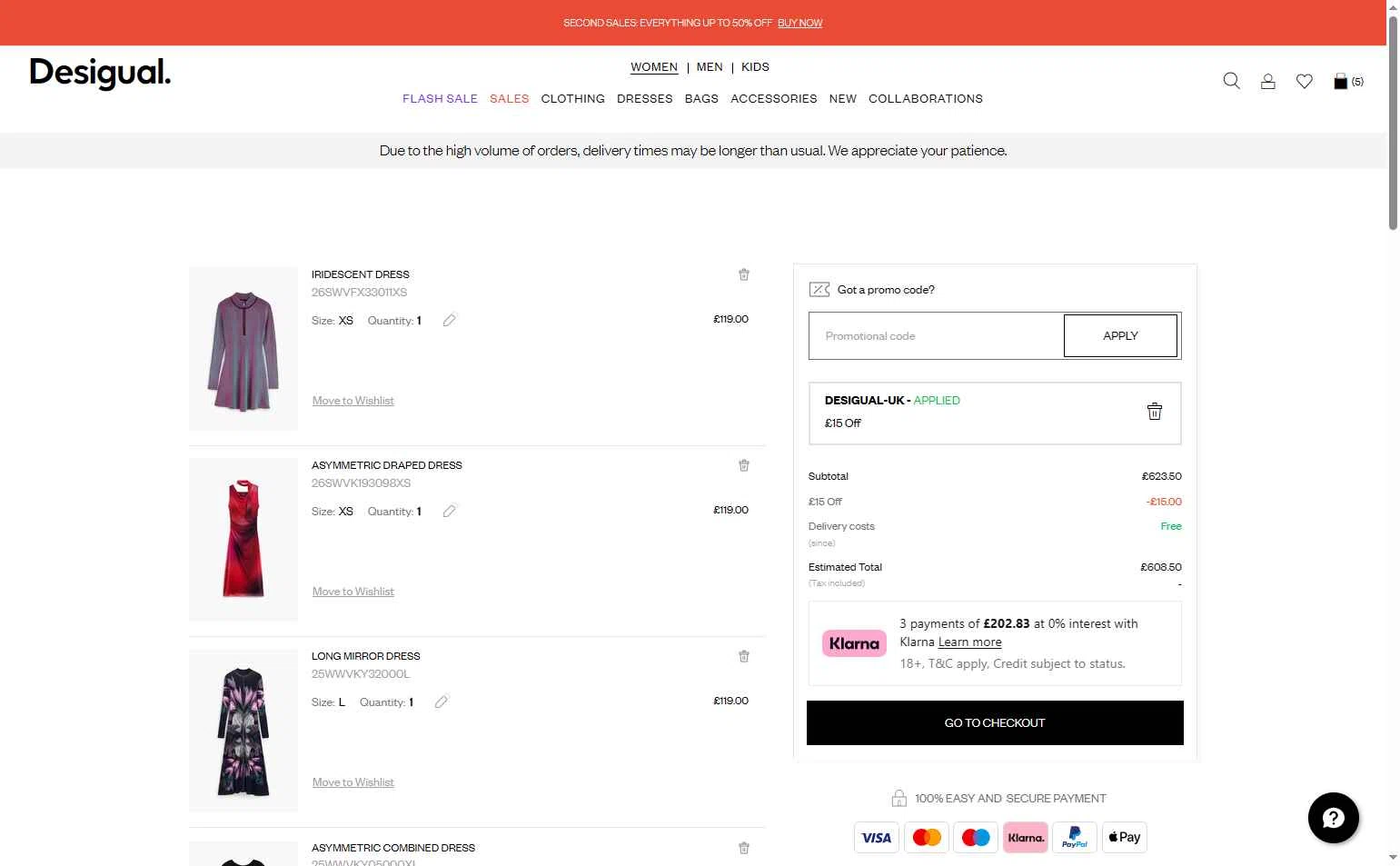Open the BAGS menu
The width and height of the screenshot is (1400, 866).
point(701,98)
